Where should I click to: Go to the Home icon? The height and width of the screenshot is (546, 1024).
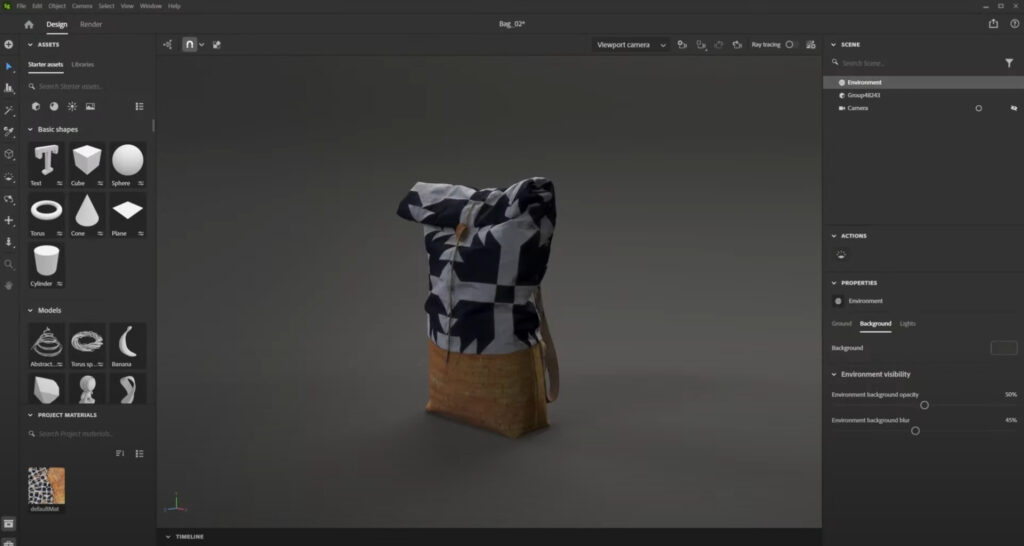(29, 24)
